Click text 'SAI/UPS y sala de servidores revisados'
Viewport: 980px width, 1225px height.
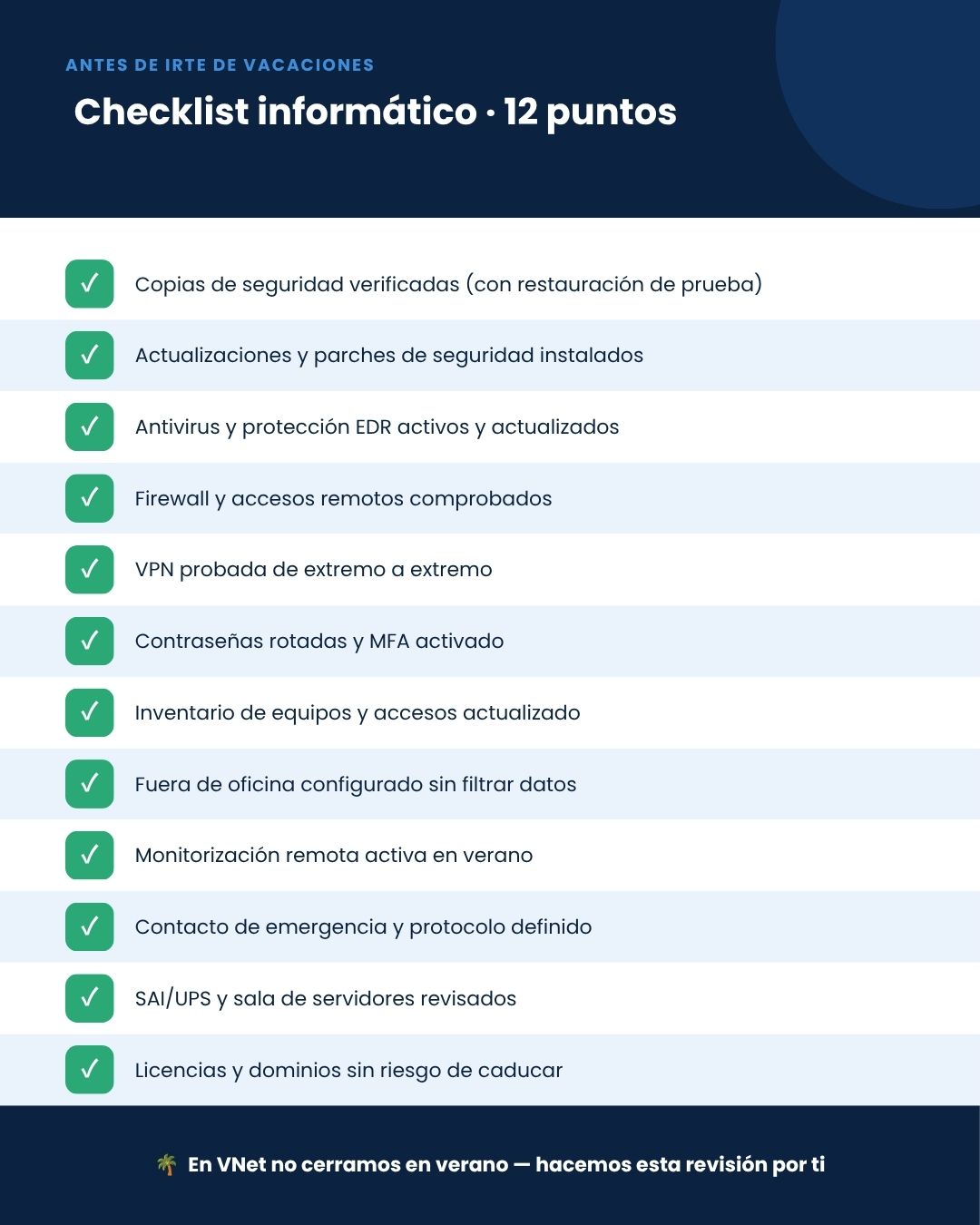pos(326,999)
